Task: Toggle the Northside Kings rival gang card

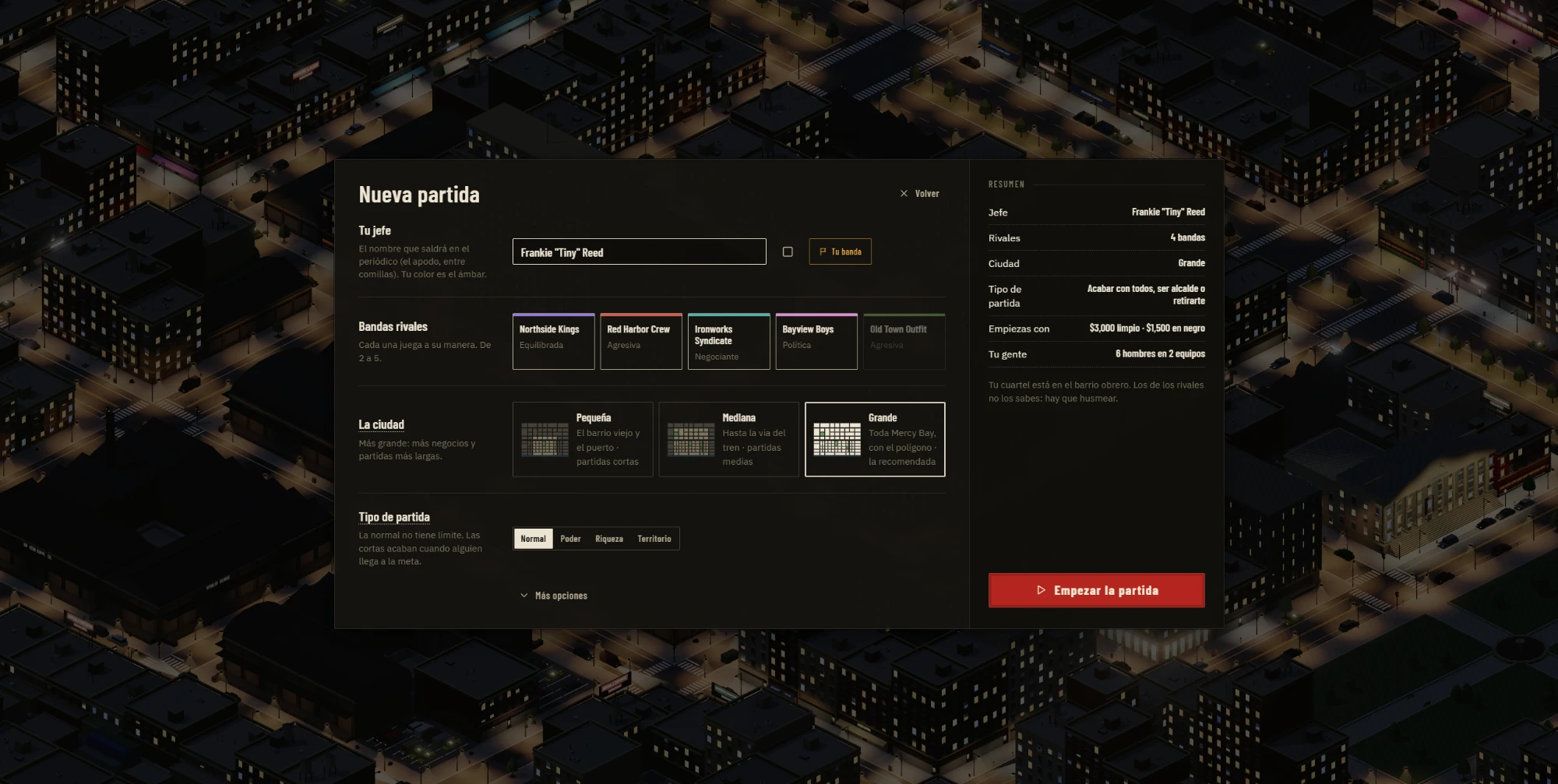Action: point(553,341)
